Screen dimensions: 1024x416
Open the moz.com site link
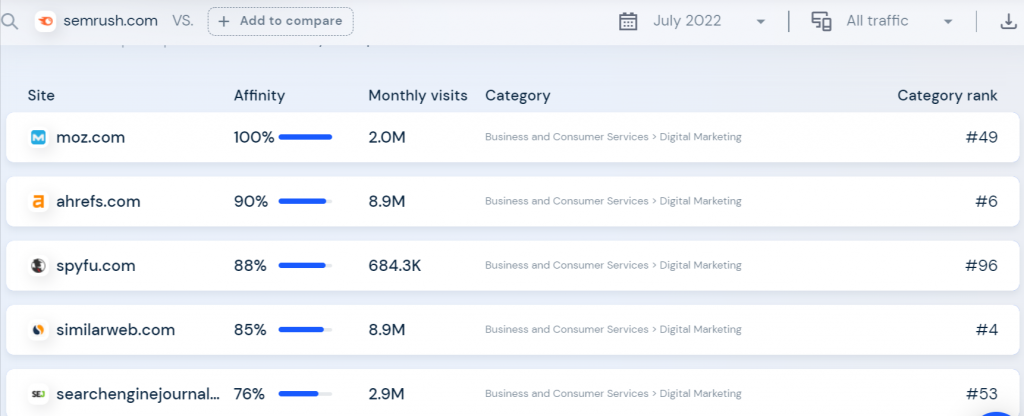click(x=90, y=138)
